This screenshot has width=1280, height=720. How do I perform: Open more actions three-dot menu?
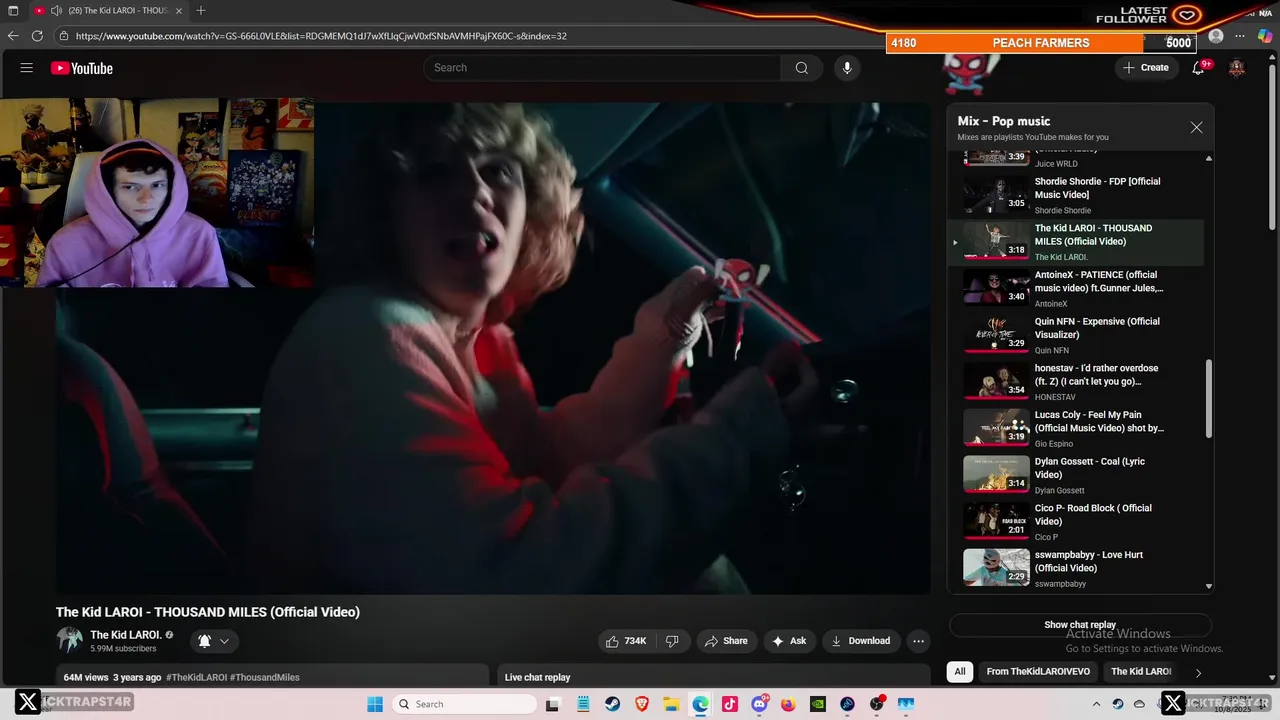pos(918,641)
